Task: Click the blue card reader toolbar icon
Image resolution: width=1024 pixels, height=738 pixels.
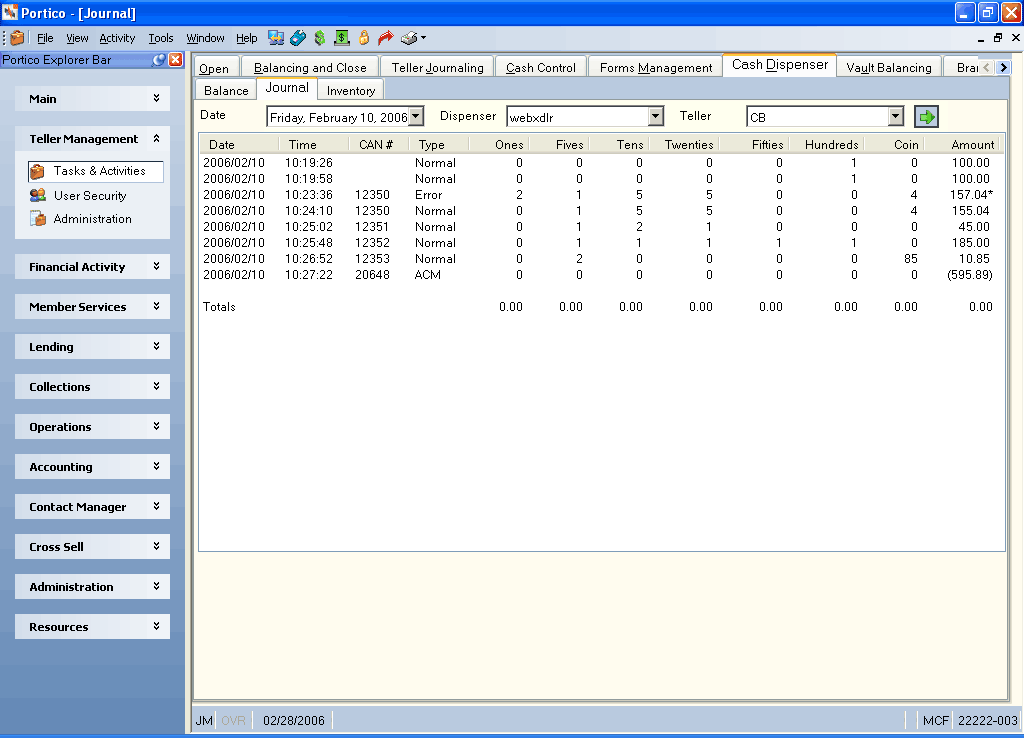Action: click(x=298, y=38)
